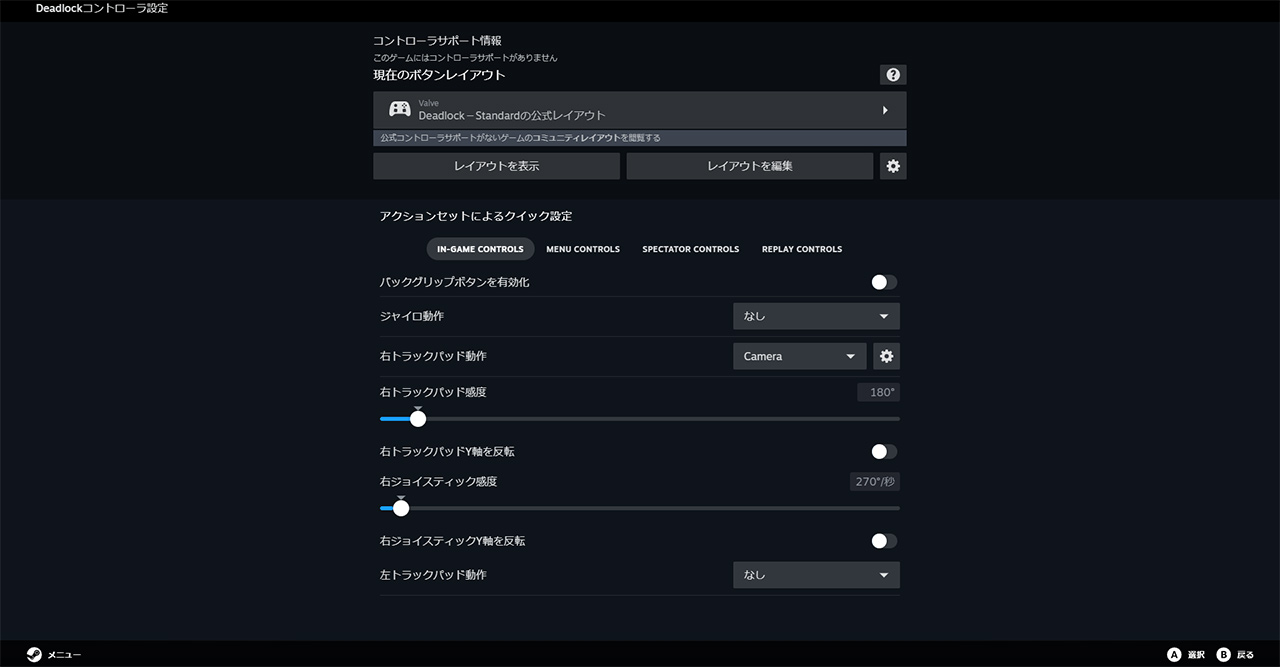Toggle 右トラックパッドY軸を反転 switch
The height and width of the screenshot is (667, 1280).
[x=883, y=452]
